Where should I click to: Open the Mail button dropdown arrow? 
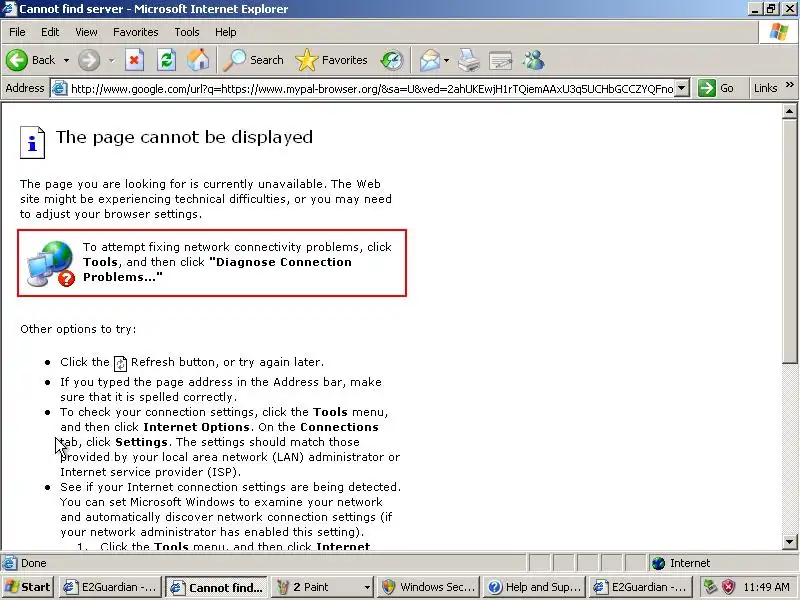click(446, 60)
